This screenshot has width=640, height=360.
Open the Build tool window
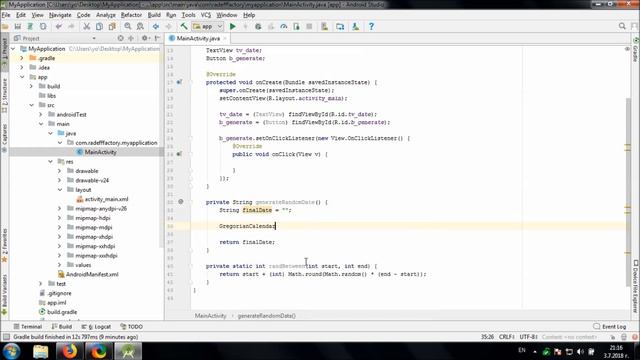tap(62, 327)
